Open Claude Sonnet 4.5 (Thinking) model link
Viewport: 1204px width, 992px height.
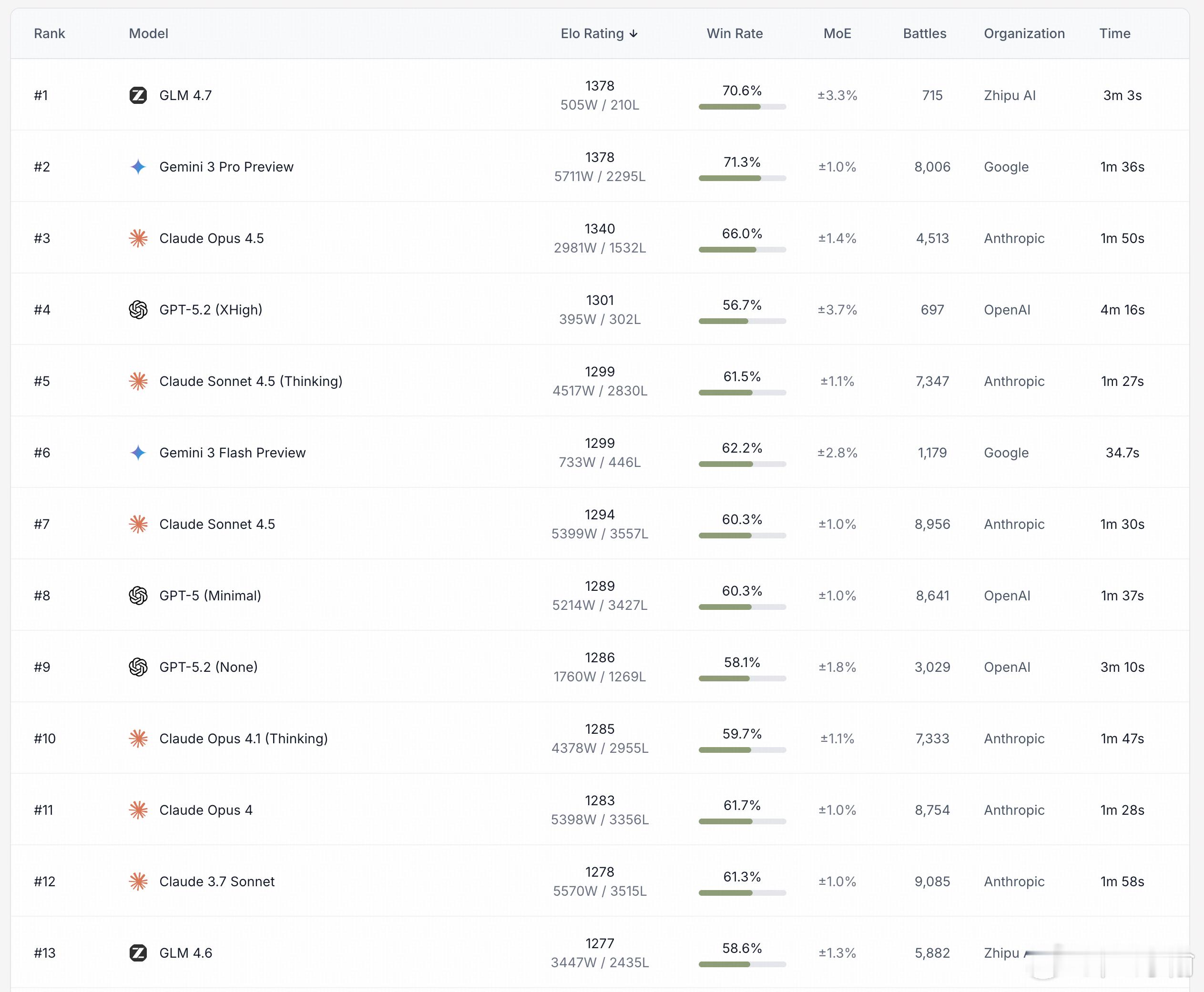[250, 381]
